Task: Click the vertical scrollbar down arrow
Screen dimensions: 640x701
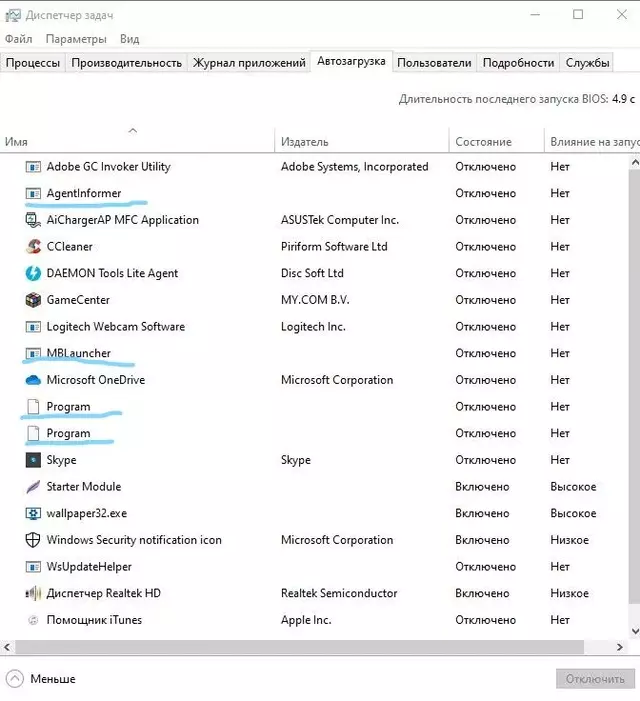Action: pyautogui.click(x=635, y=631)
